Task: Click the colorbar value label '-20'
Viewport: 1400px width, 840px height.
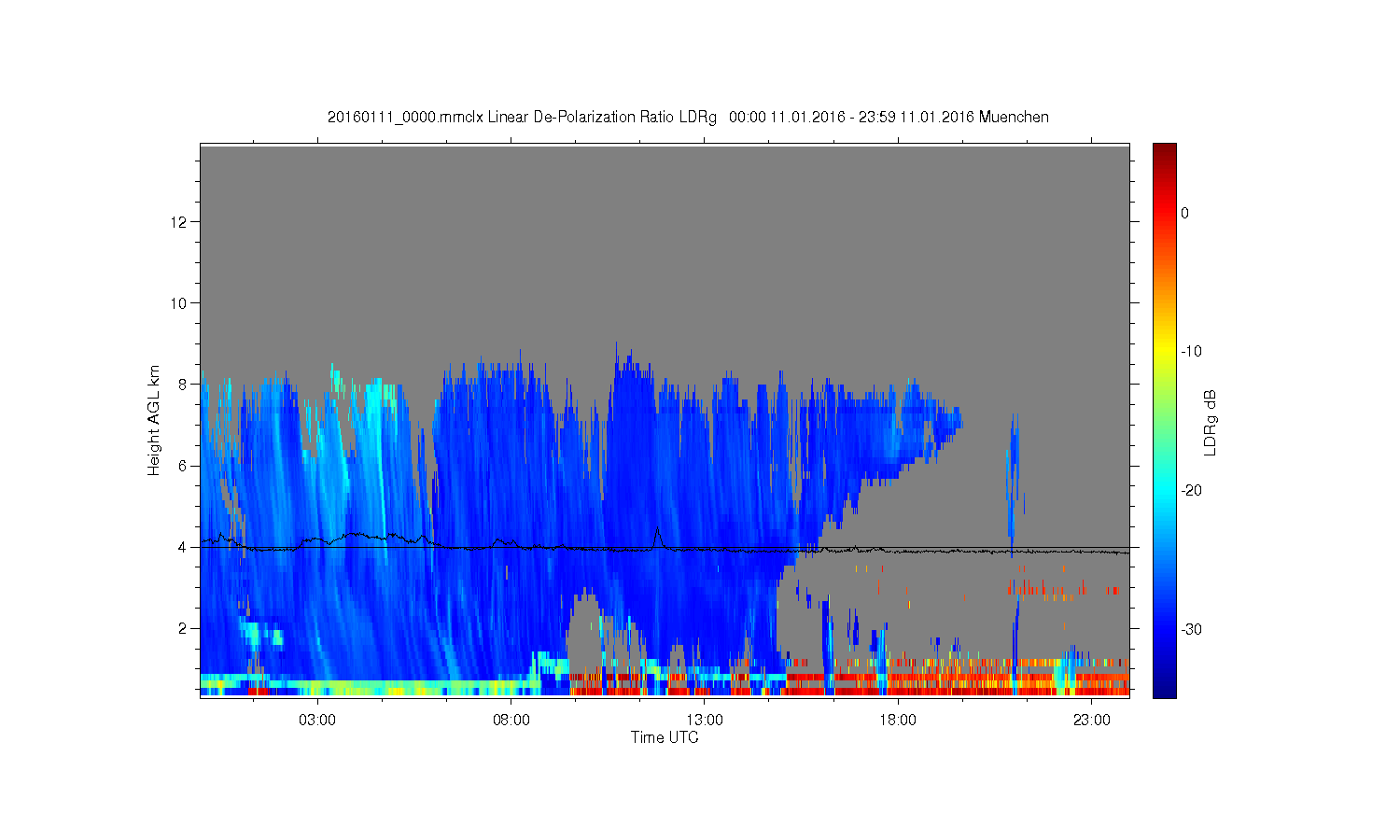Action: click(1191, 491)
